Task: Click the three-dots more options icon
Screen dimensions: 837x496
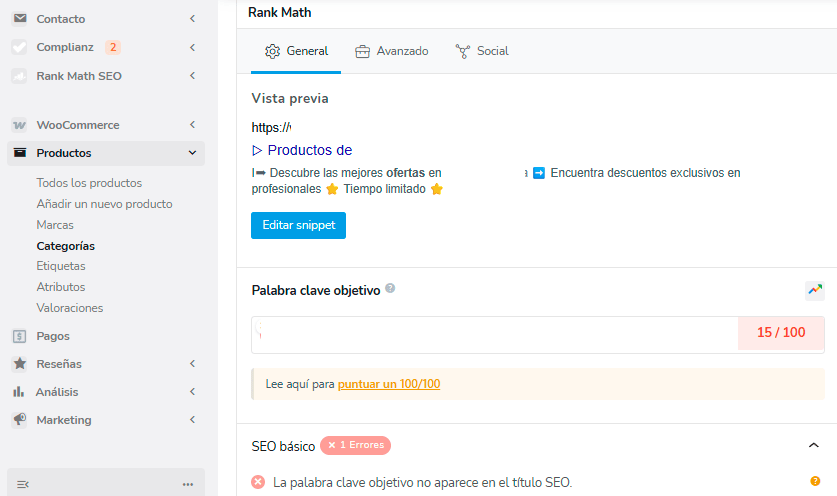Action: [188, 484]
